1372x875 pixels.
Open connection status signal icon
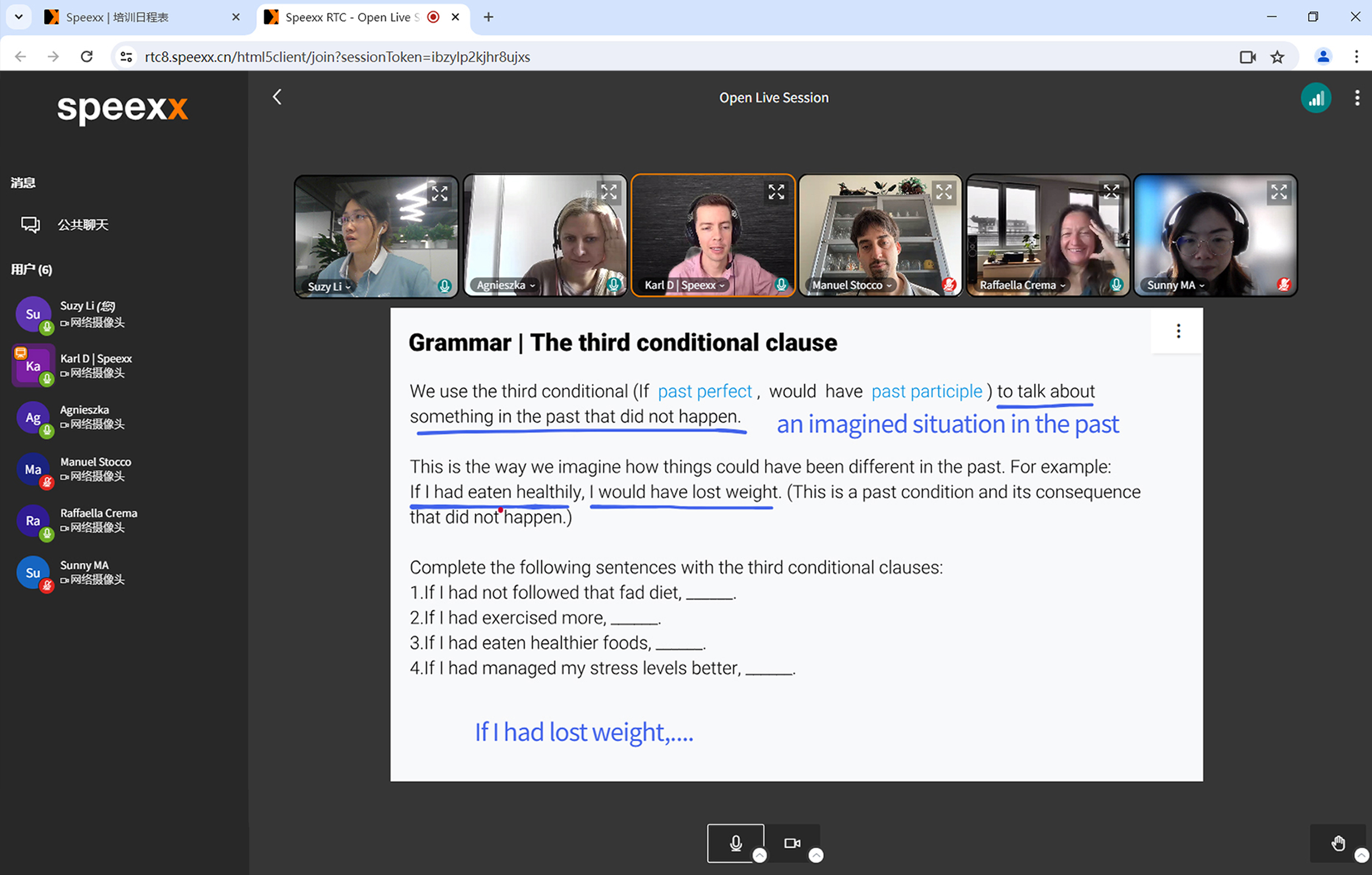[1316, 99]
